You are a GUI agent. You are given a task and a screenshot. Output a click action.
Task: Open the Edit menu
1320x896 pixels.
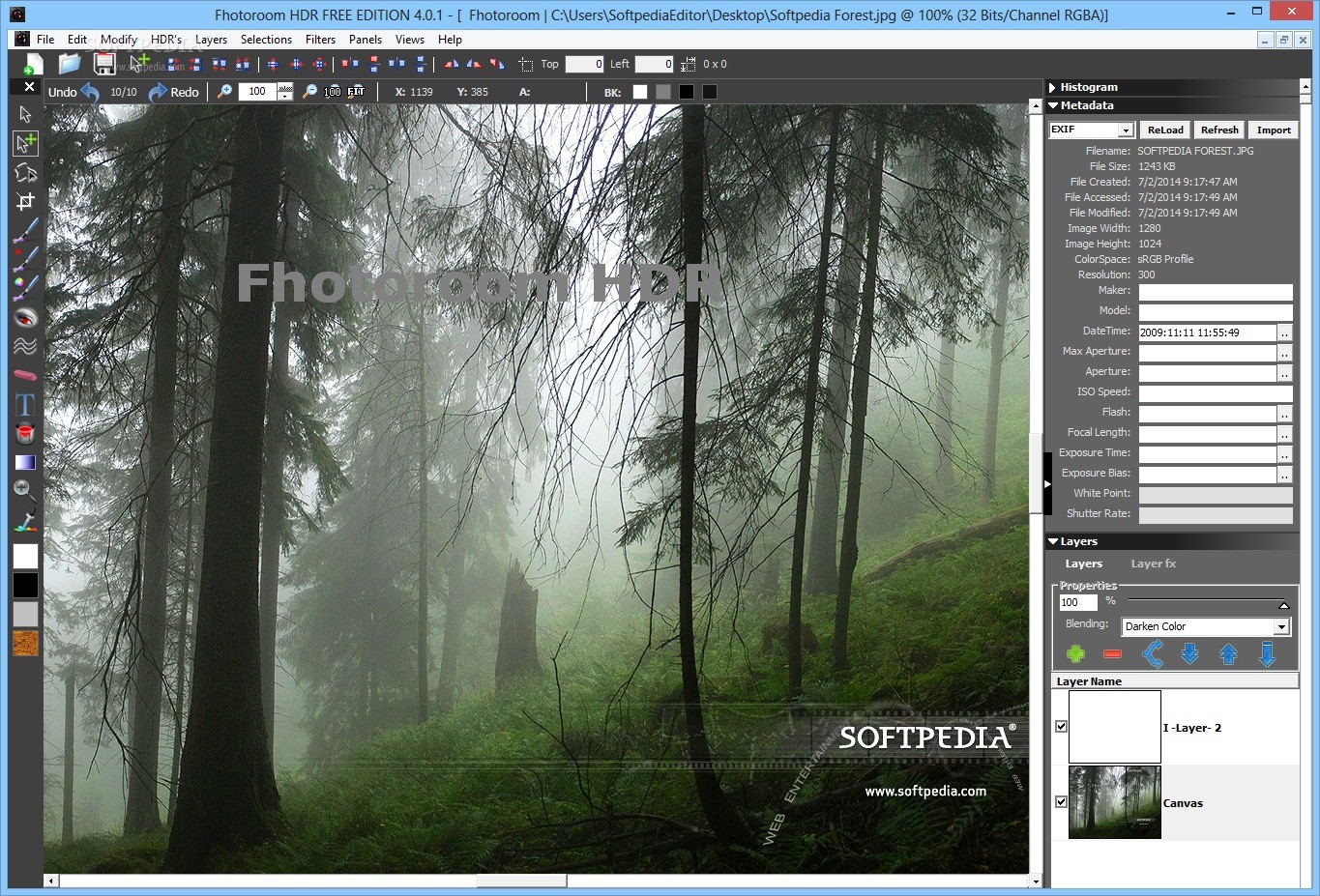pyautogui.click(x=77, y=40)
